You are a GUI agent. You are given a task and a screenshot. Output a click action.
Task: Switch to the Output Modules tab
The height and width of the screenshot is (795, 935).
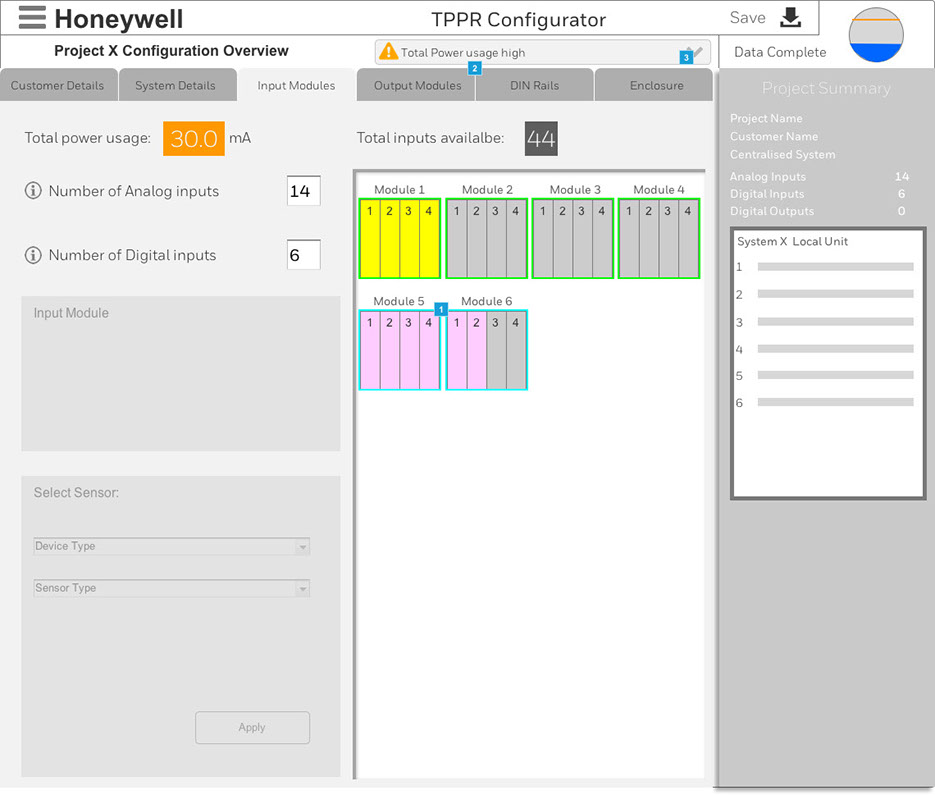[417, 86]
